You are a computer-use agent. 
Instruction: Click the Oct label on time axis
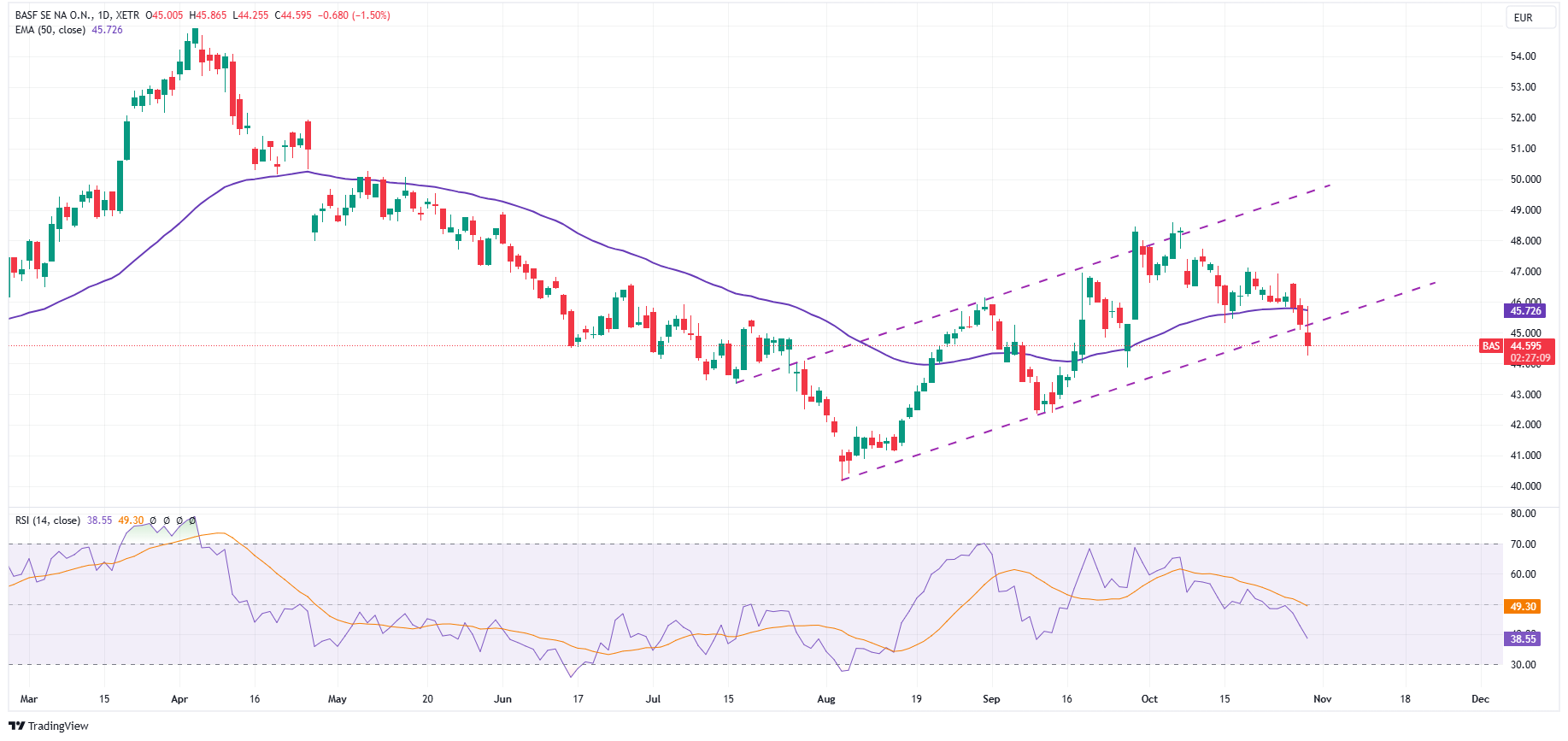pos(1149,699)
